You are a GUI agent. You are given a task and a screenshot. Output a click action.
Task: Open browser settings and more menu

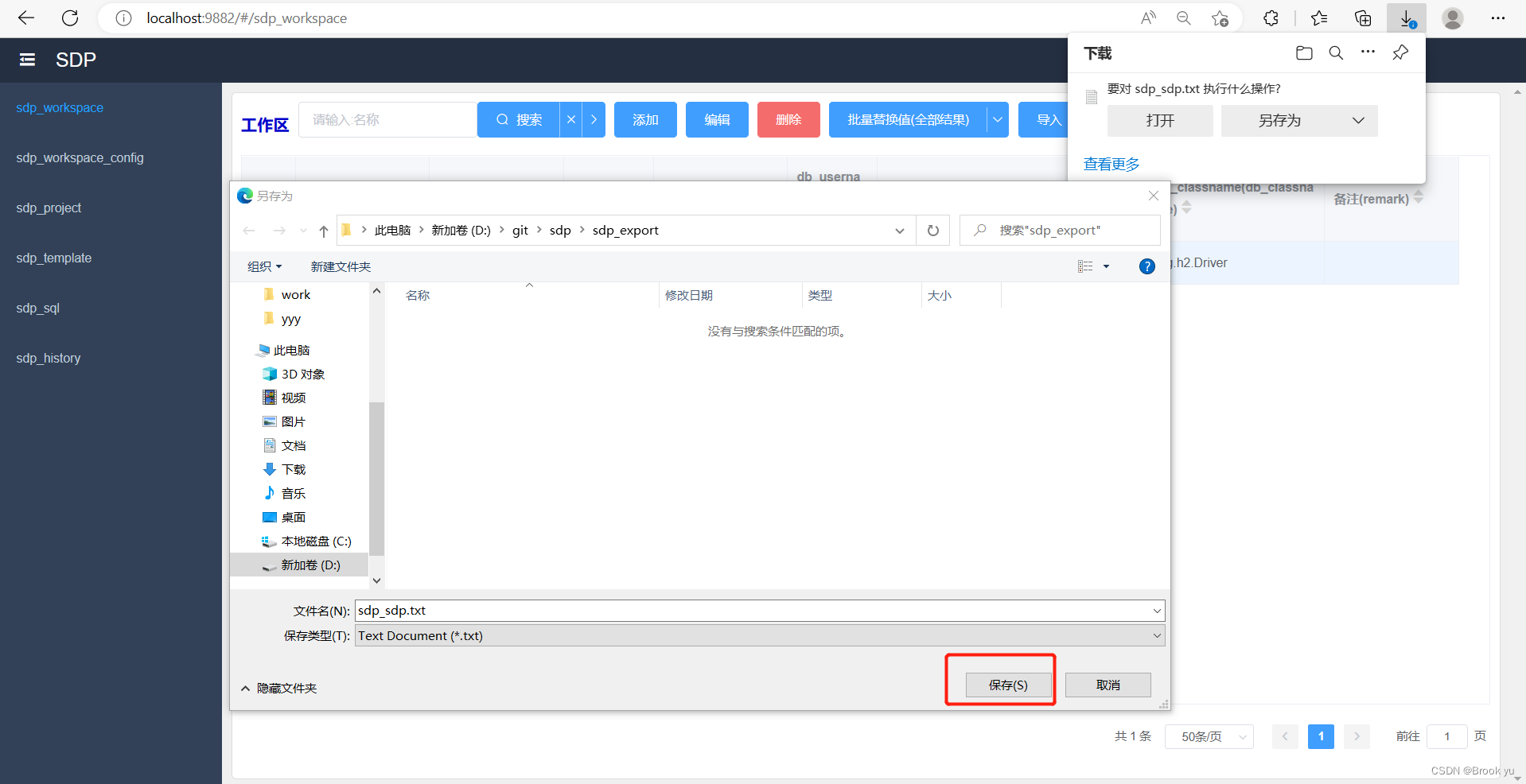point(1497,18)
